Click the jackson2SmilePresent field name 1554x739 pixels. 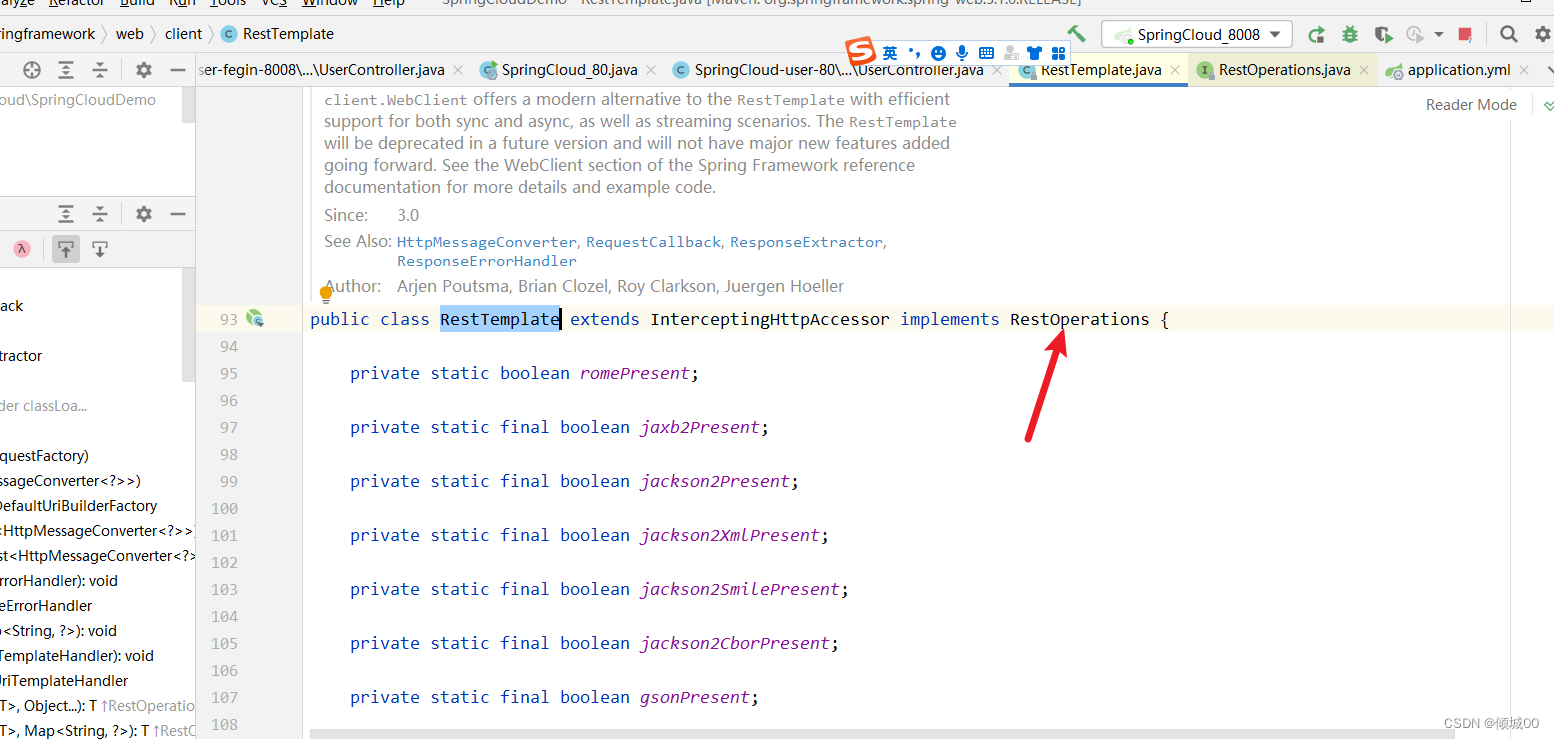[x=740, y=589]
